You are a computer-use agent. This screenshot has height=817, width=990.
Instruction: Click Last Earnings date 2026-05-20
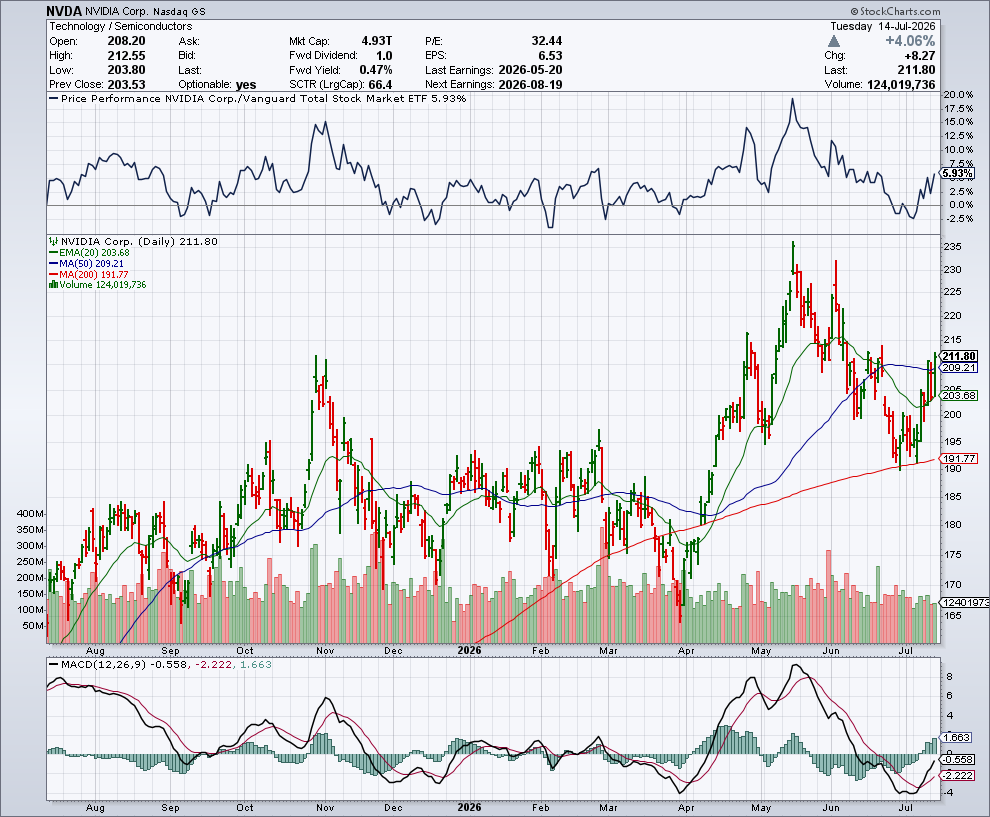coord(530,70)
